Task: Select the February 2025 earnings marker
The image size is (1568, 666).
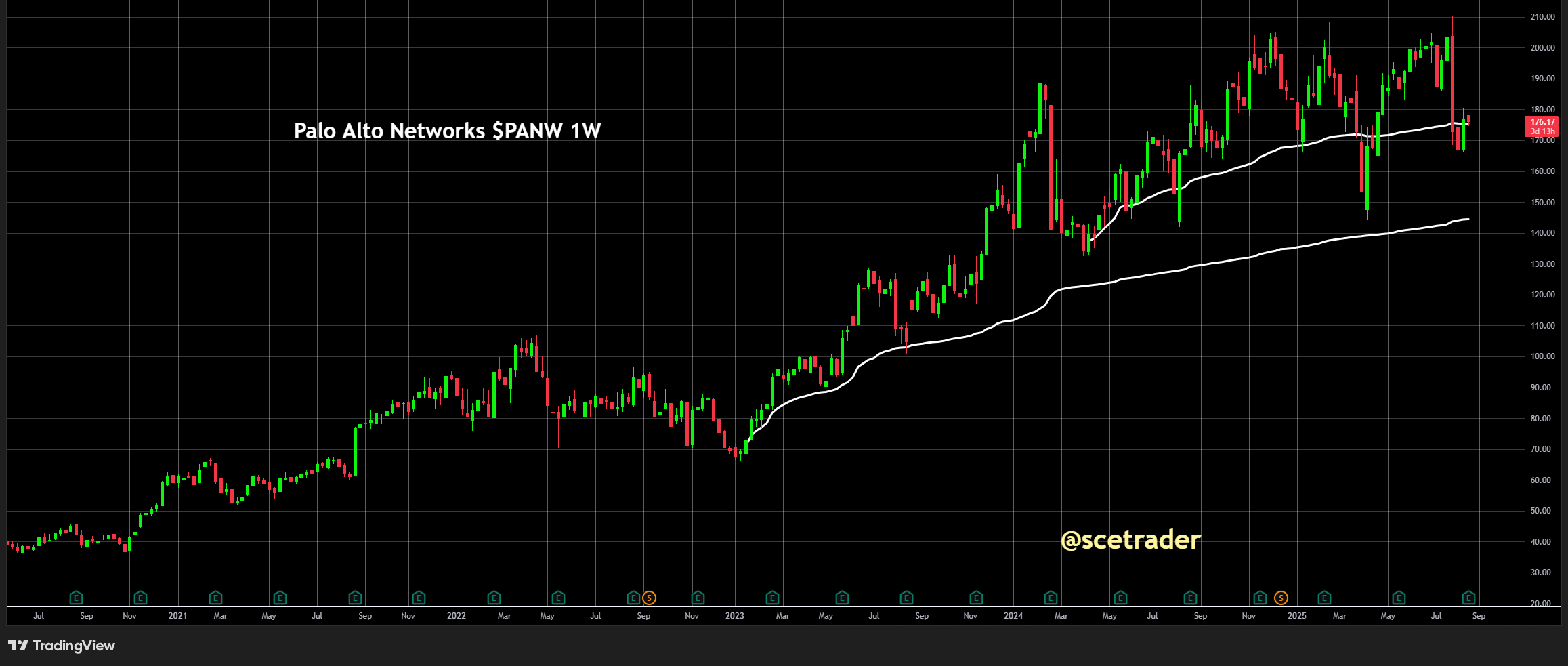Action: (x=1324, y=598)
